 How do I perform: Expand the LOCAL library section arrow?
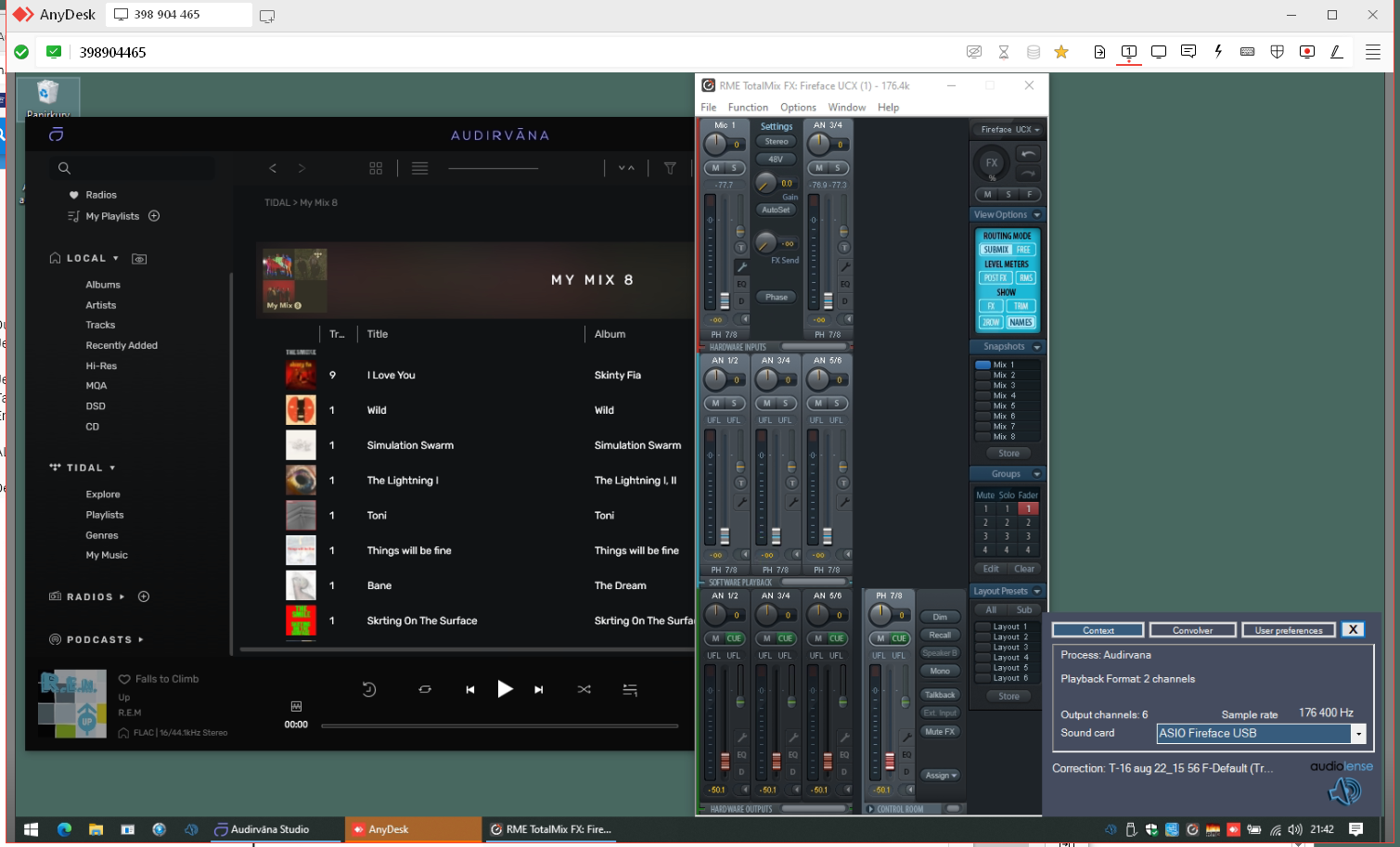(x=116, y=258)
